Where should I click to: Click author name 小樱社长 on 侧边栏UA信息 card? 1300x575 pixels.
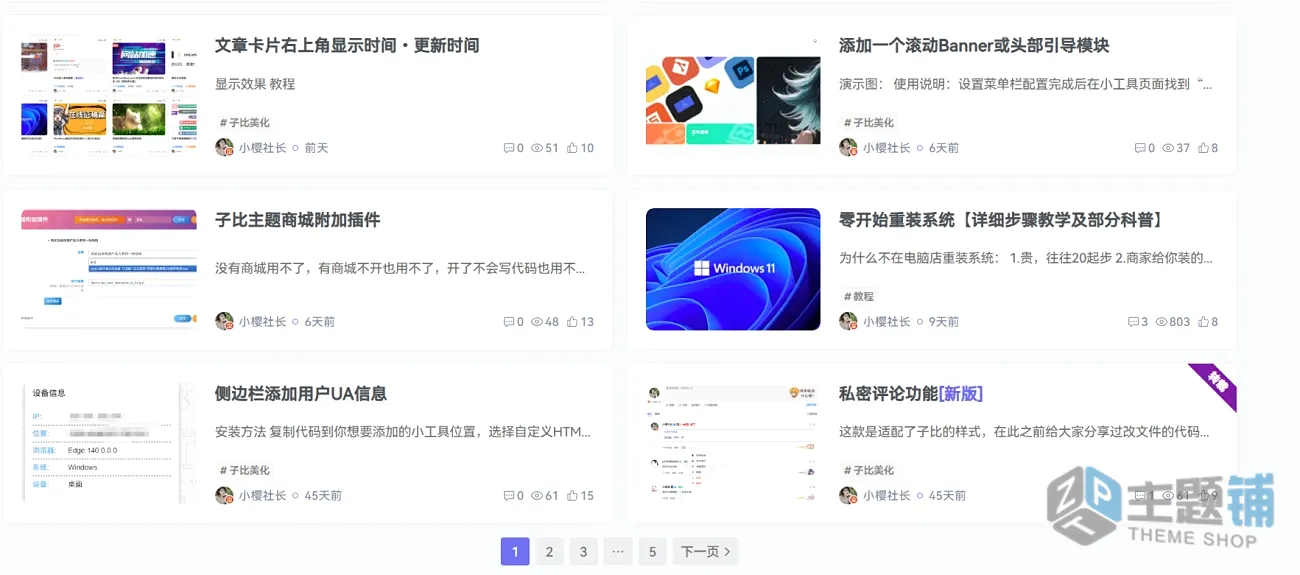(x=262, y=496)
